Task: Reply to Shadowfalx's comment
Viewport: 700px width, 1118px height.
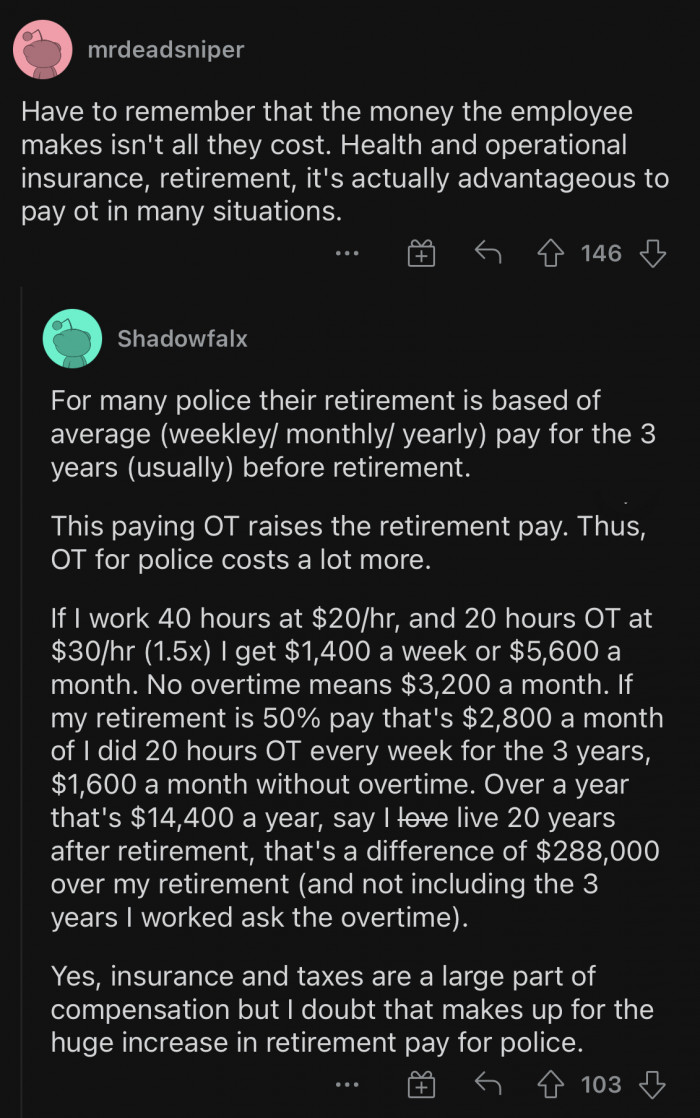Action: [487, 1084]
